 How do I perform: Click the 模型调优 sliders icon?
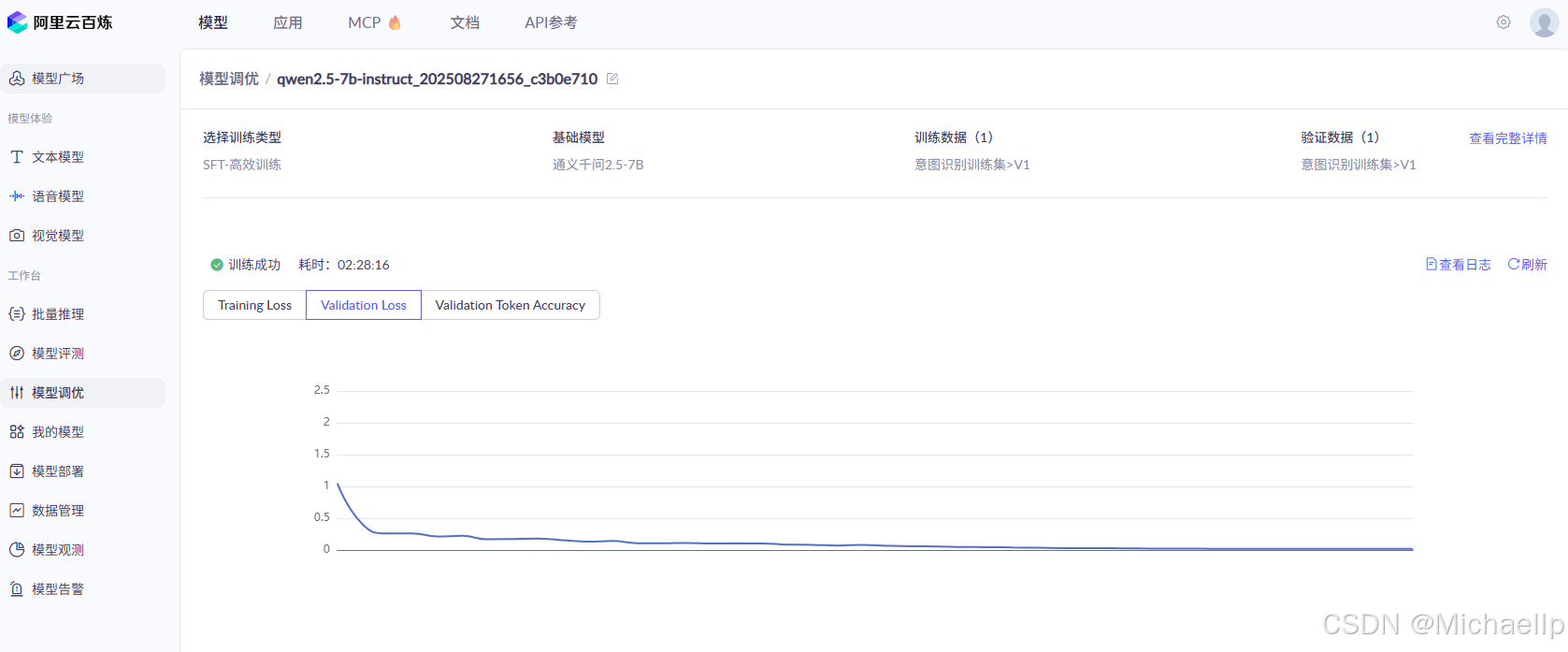point(17,393)
